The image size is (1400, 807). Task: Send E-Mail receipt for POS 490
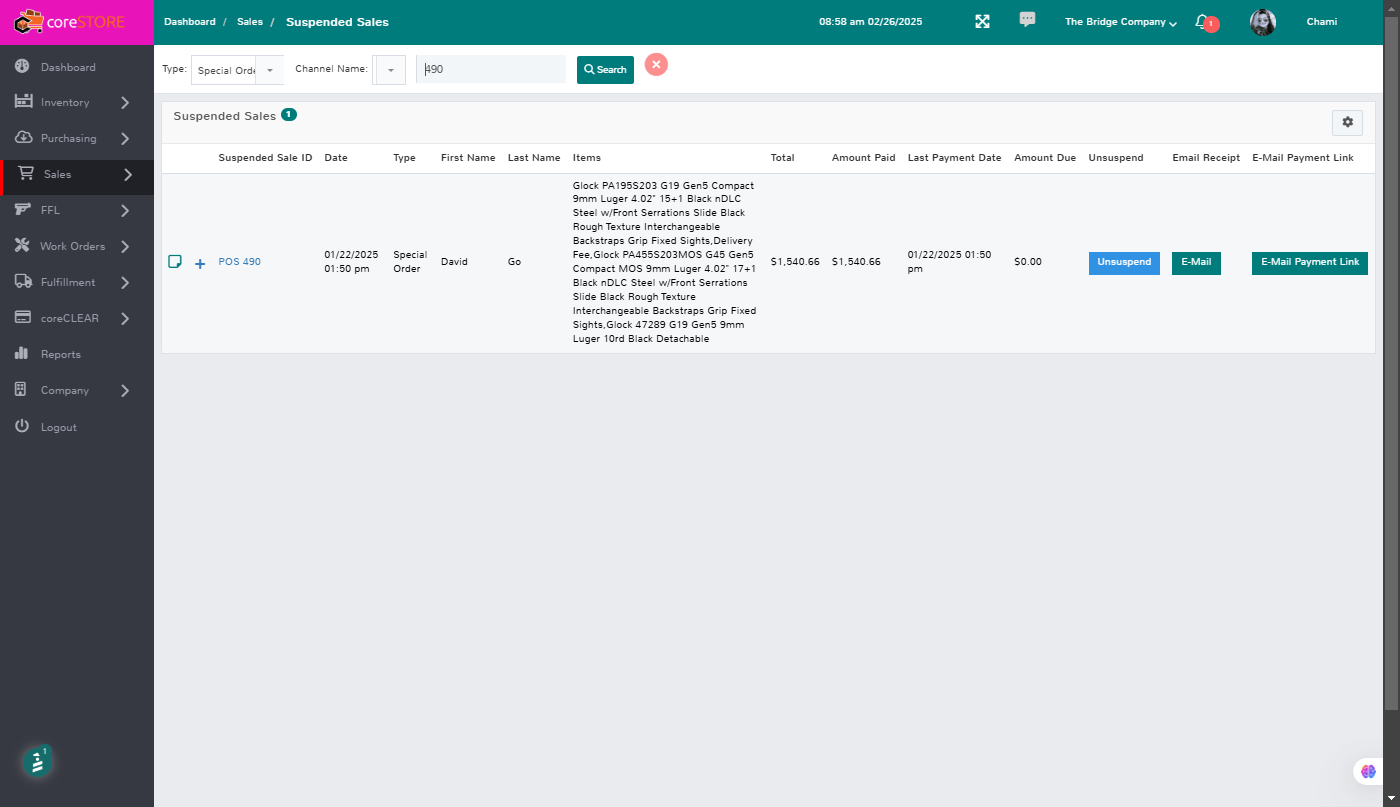coord(1196,263)
